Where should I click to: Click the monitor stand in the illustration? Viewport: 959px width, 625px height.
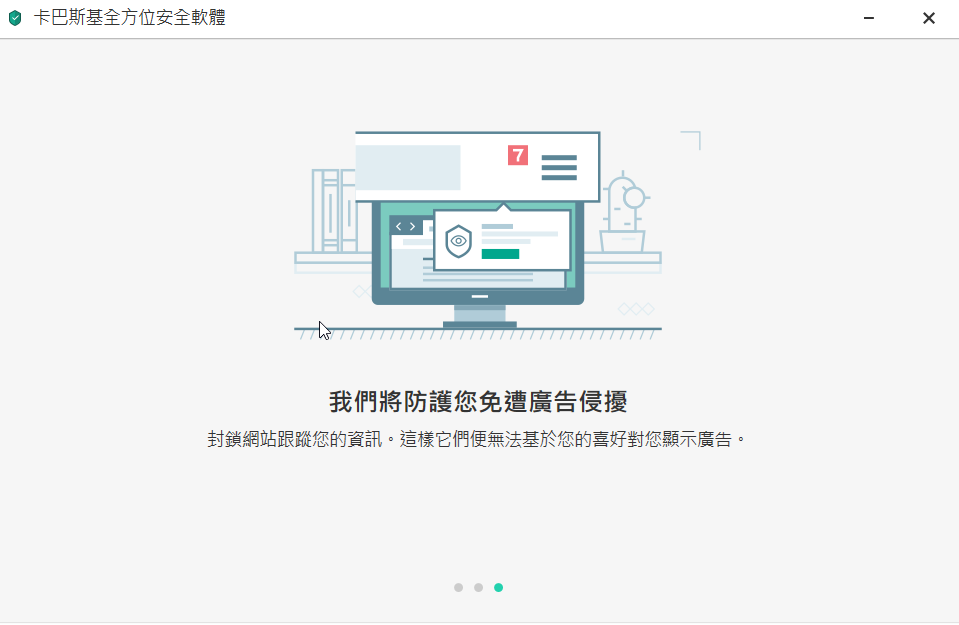pyautogui.click(x=480, y=316)
